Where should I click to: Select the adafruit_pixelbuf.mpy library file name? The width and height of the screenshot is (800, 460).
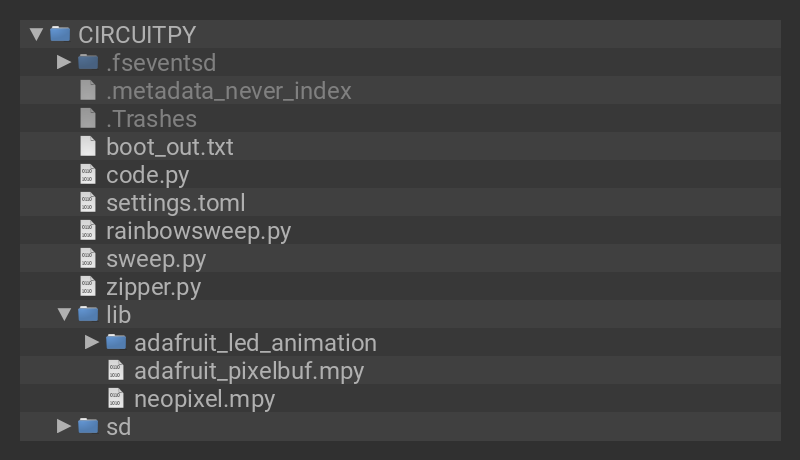click(x=249, y=371)
